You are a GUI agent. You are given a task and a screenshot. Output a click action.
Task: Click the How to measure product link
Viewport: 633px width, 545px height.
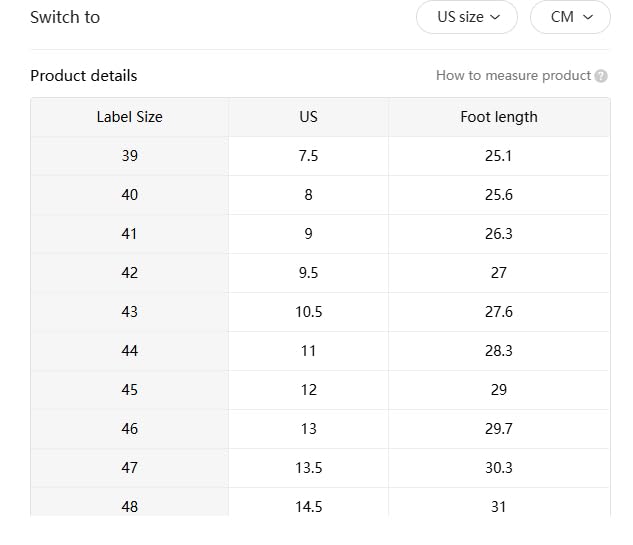(x=513, y=76)
